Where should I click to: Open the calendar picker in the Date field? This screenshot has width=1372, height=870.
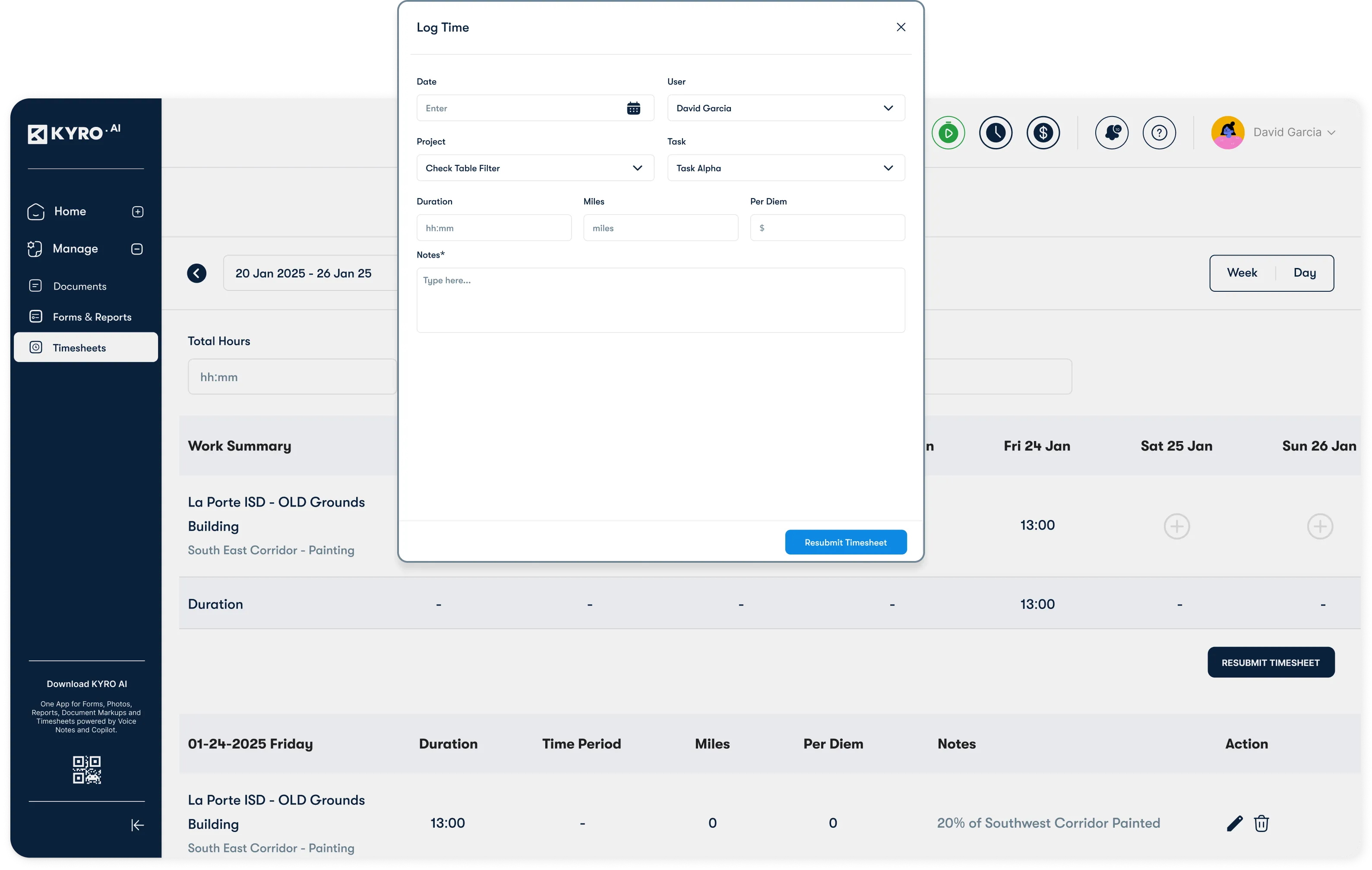pyautogui.click(x=634, y=108)
